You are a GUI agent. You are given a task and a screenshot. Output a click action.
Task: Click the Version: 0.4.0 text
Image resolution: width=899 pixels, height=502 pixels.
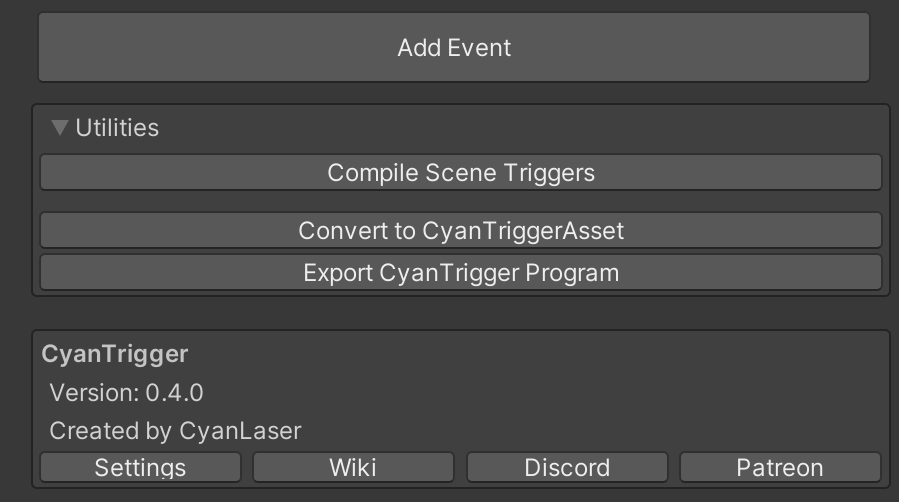click(x=126, y=393)
